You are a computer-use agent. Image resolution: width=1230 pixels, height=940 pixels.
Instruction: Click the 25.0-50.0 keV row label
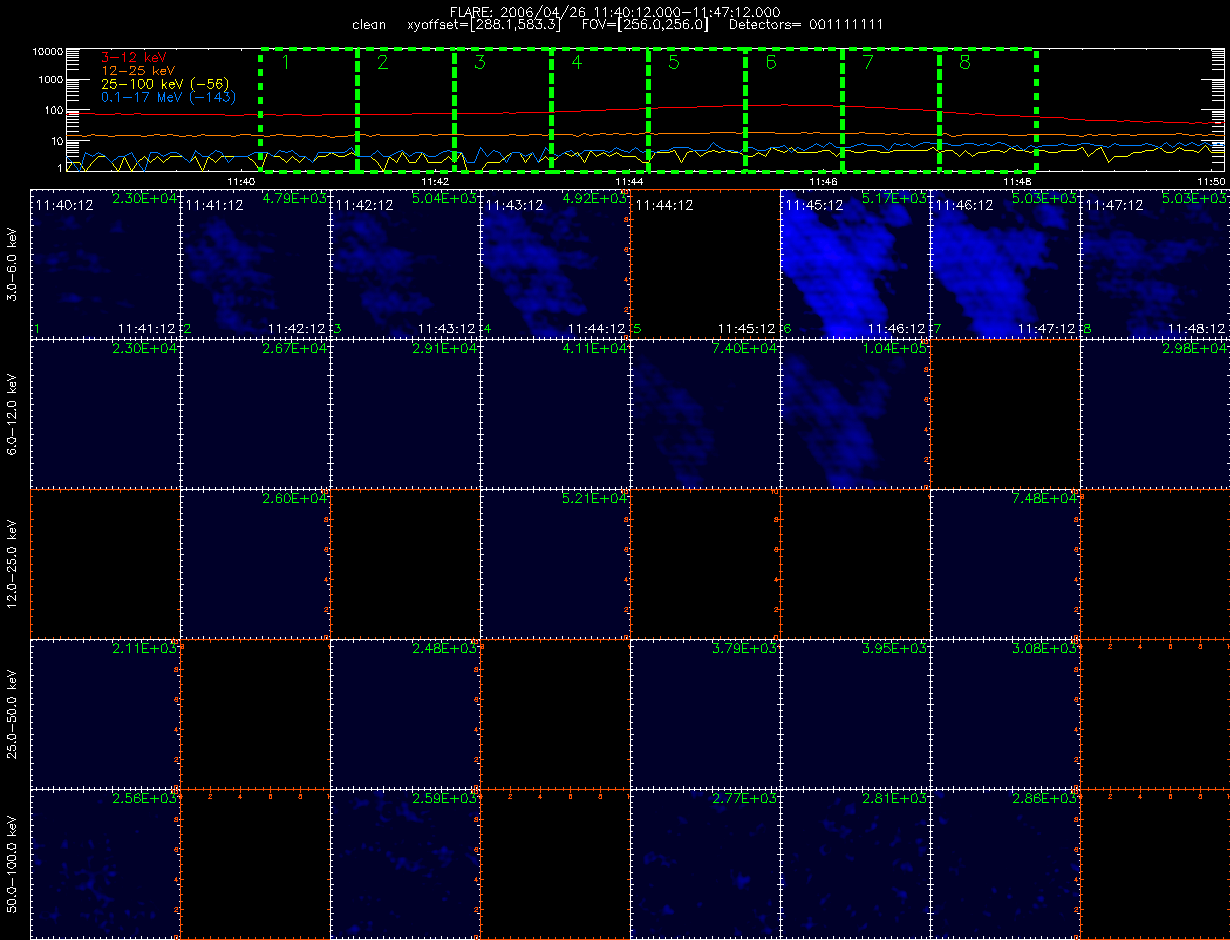(13, 713)
